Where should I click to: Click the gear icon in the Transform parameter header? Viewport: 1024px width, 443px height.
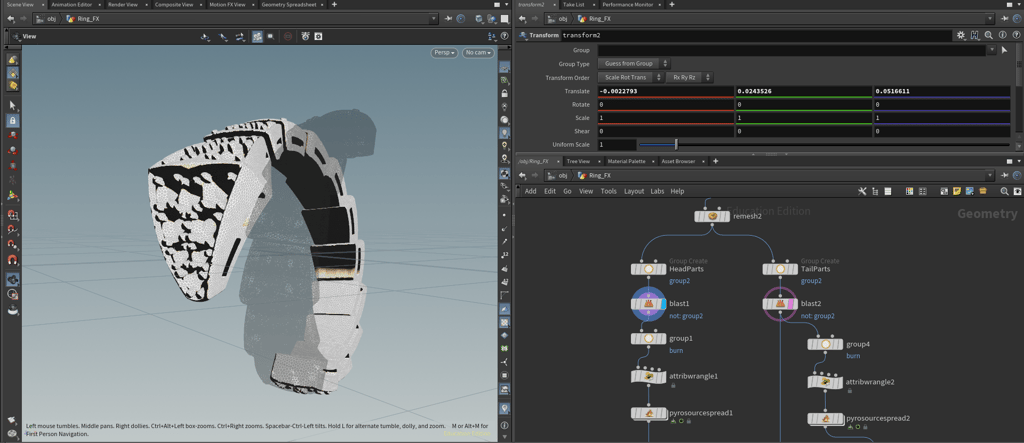tap(961, 35)
